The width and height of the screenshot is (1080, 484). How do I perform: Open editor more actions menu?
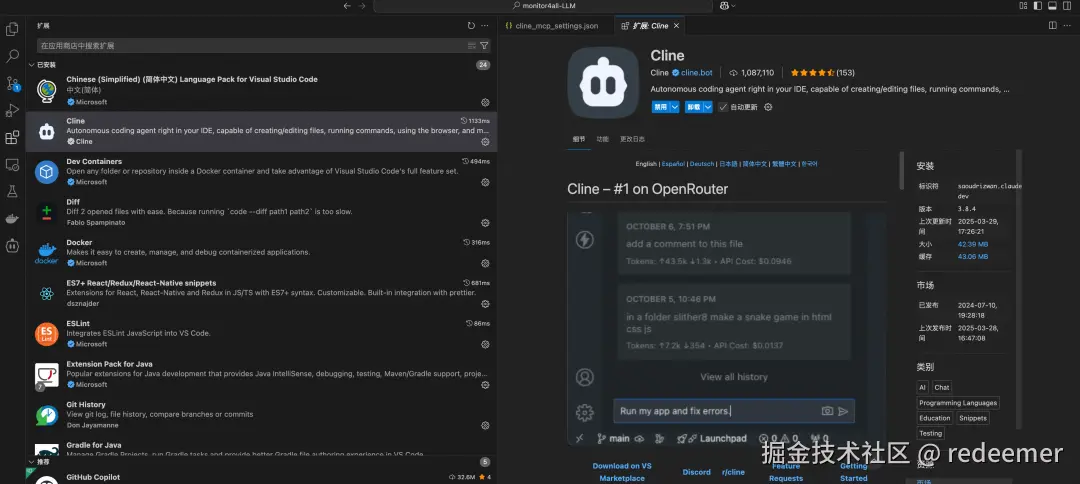[1067, 25]
